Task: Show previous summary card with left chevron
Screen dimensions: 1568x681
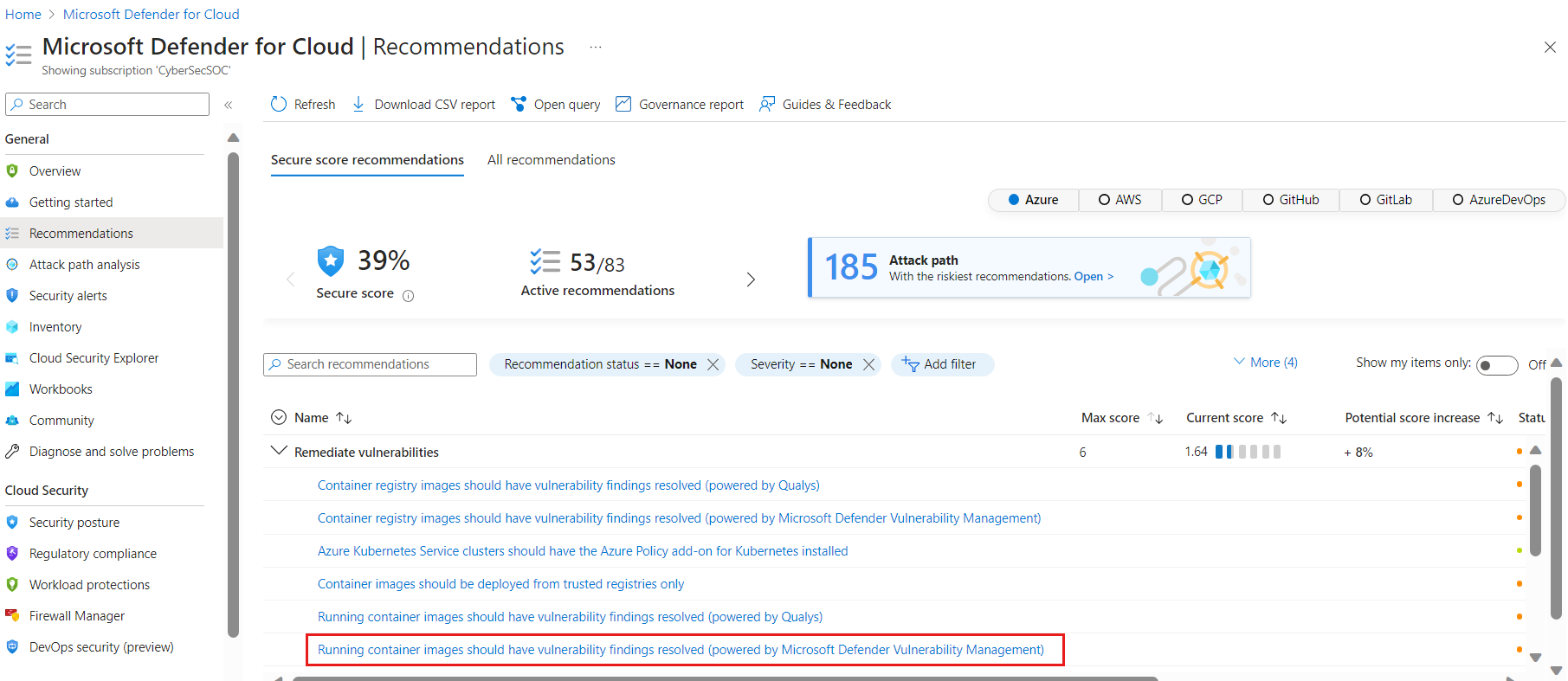Action: pyautogui.click(x=291, y=279)
